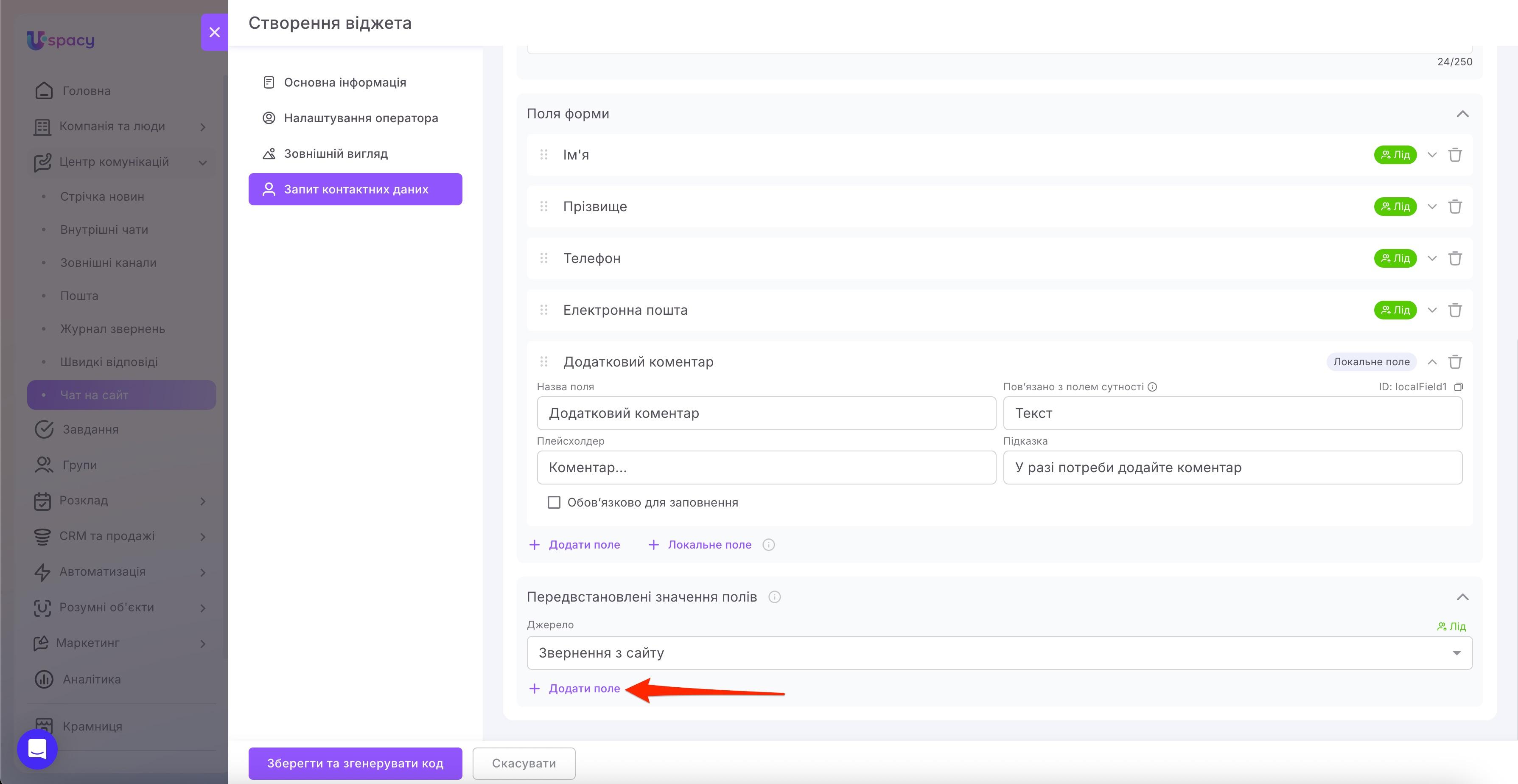Click the Підказка input field
The height and width of the screenshot is (784, 1518).
pos(1233,468)
